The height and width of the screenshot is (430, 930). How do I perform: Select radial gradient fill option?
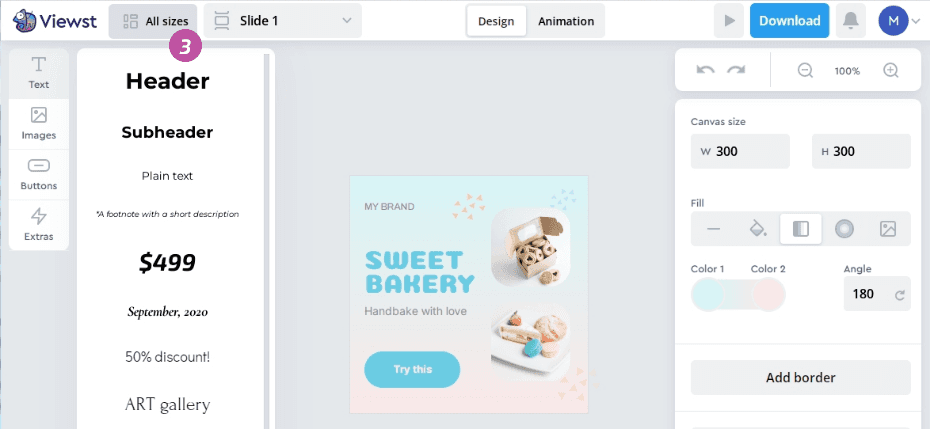coord(844,229)
